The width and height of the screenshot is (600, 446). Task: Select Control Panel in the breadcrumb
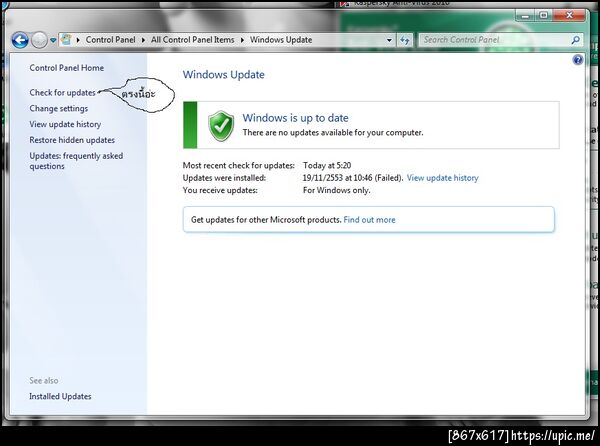coord(110,40)
